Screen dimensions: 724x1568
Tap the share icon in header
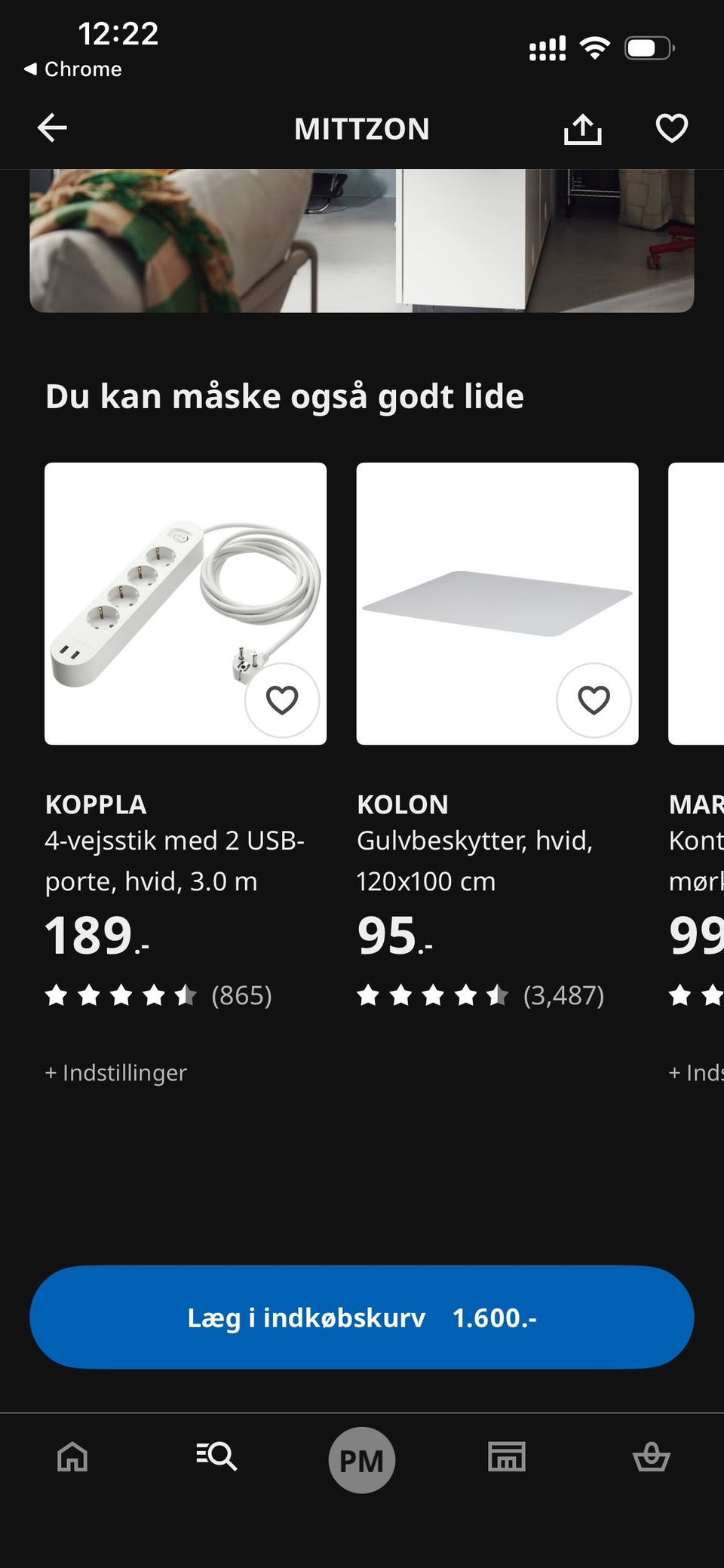pos(582,129)
